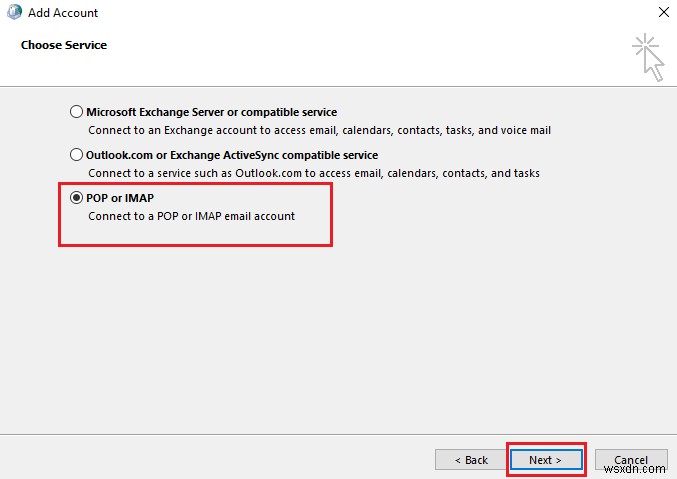Image resolution: width=677 pixels, height=479 pixels.
Task: Cancel the Add Account dialog
Action: point(631,460)
